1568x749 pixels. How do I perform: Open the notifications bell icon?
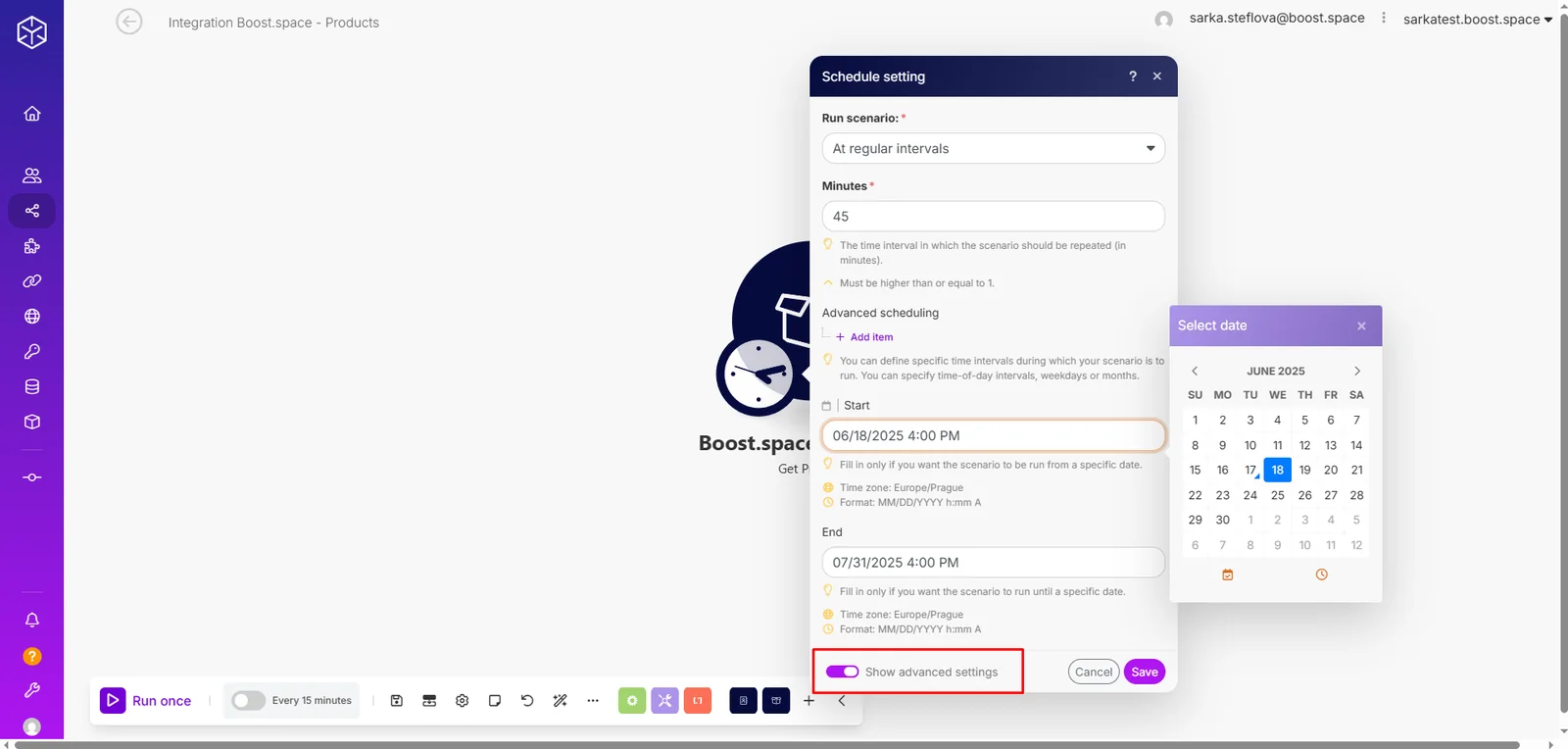point(32,620)
